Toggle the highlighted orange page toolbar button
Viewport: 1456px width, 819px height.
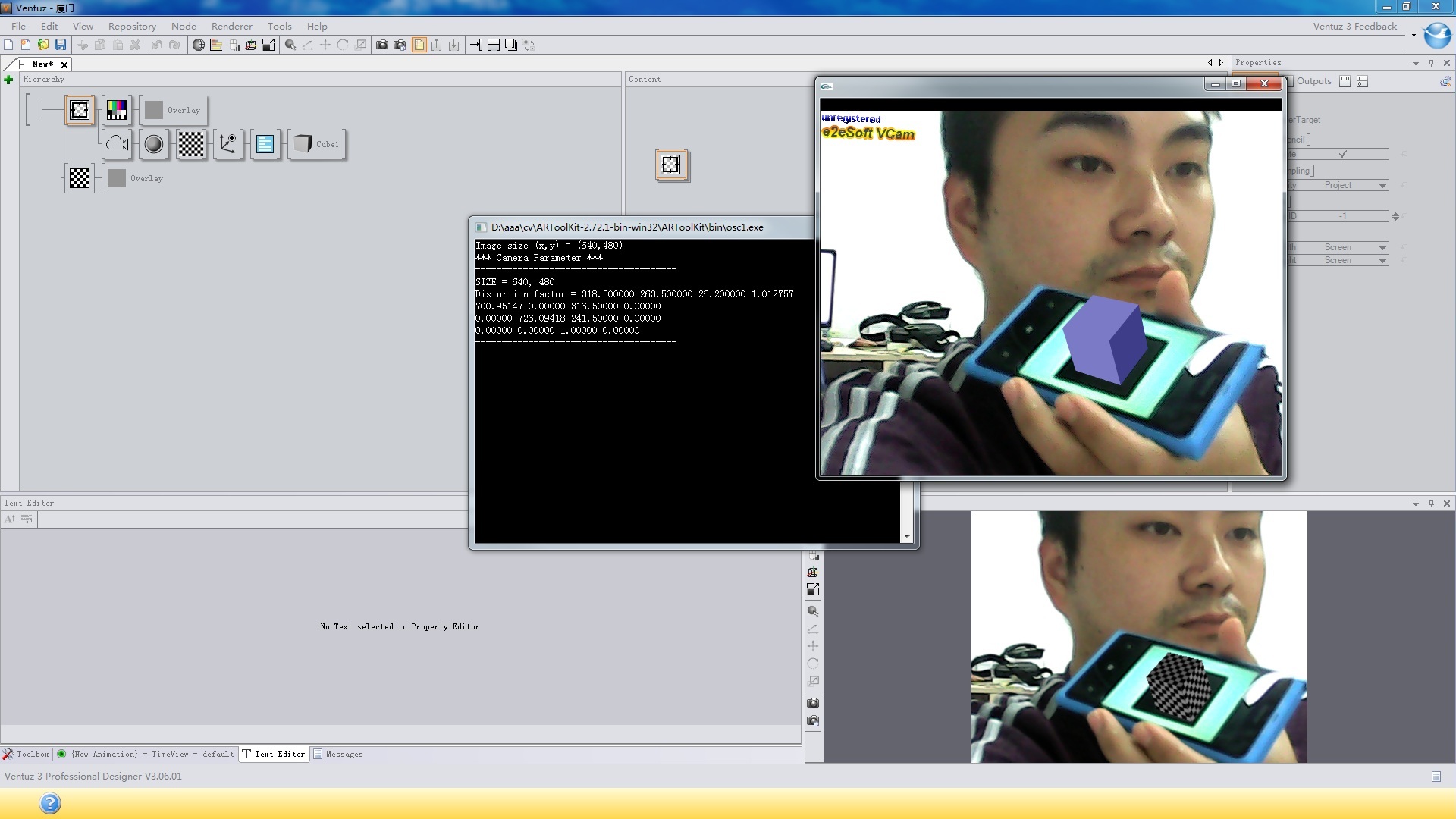tap(419, 45)
